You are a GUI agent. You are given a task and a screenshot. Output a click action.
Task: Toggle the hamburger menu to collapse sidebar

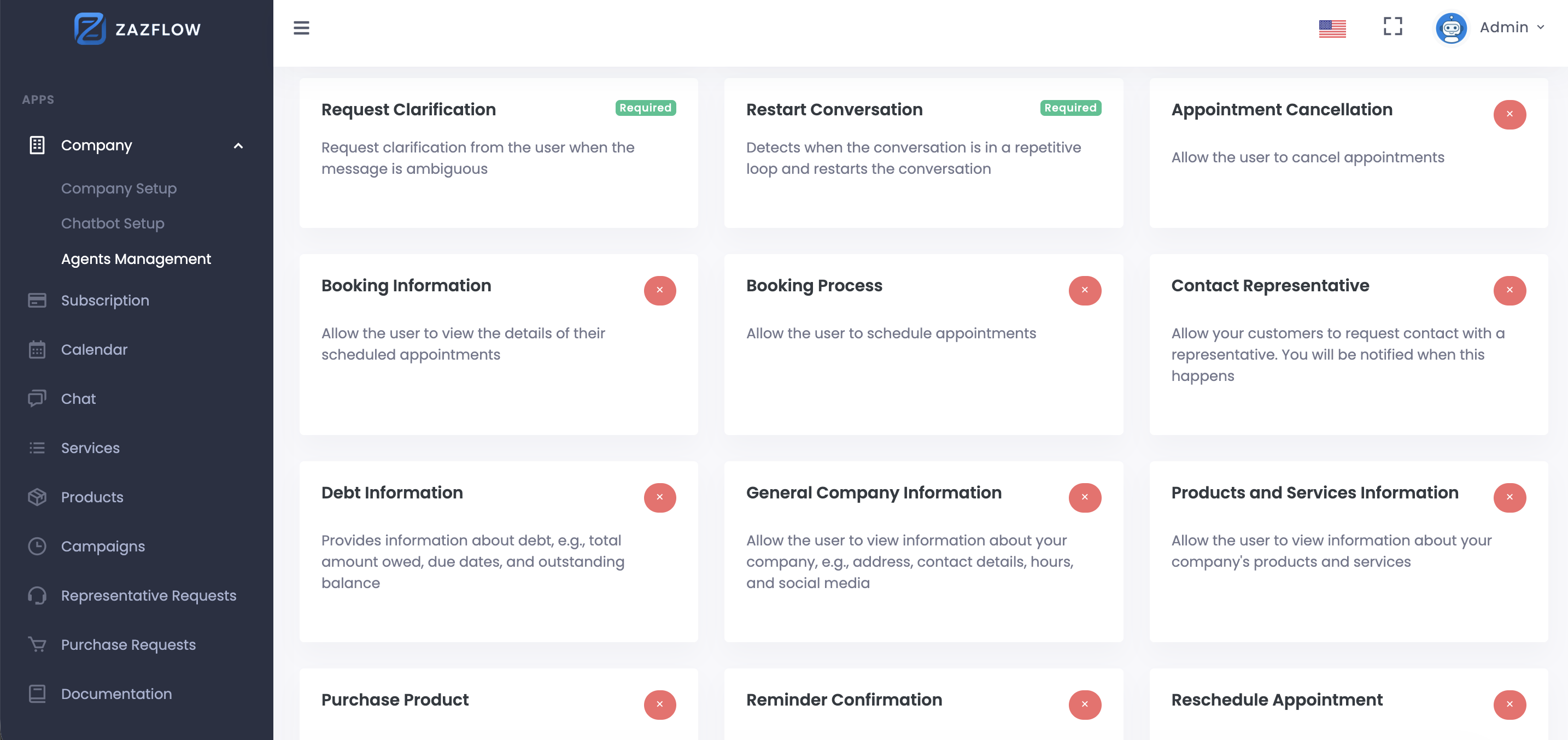(301, 28)
